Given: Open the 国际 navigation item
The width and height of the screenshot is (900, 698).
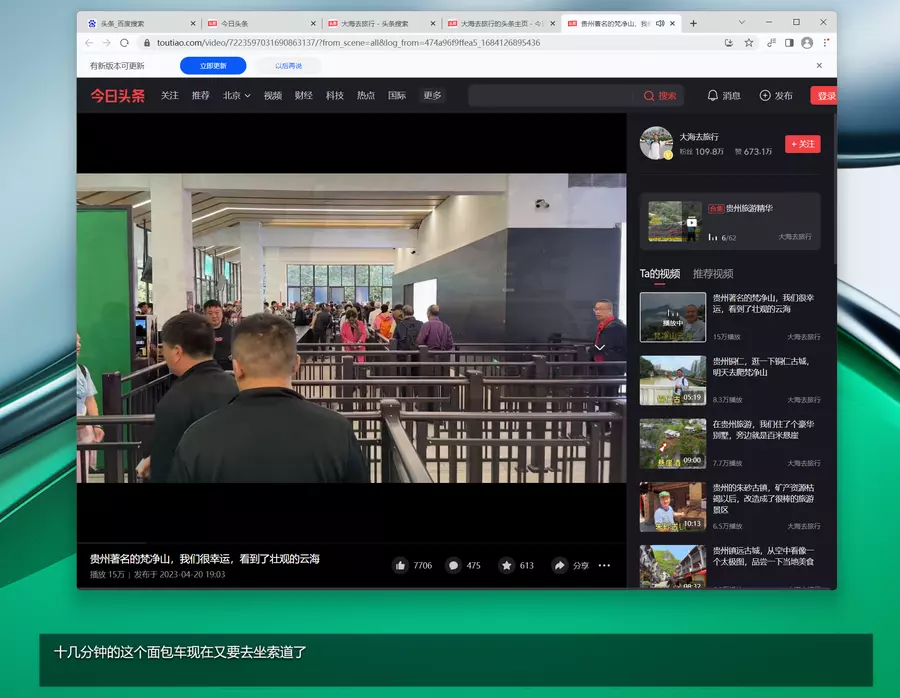Looking at the screenshot, I should click(x=397, y=95).
